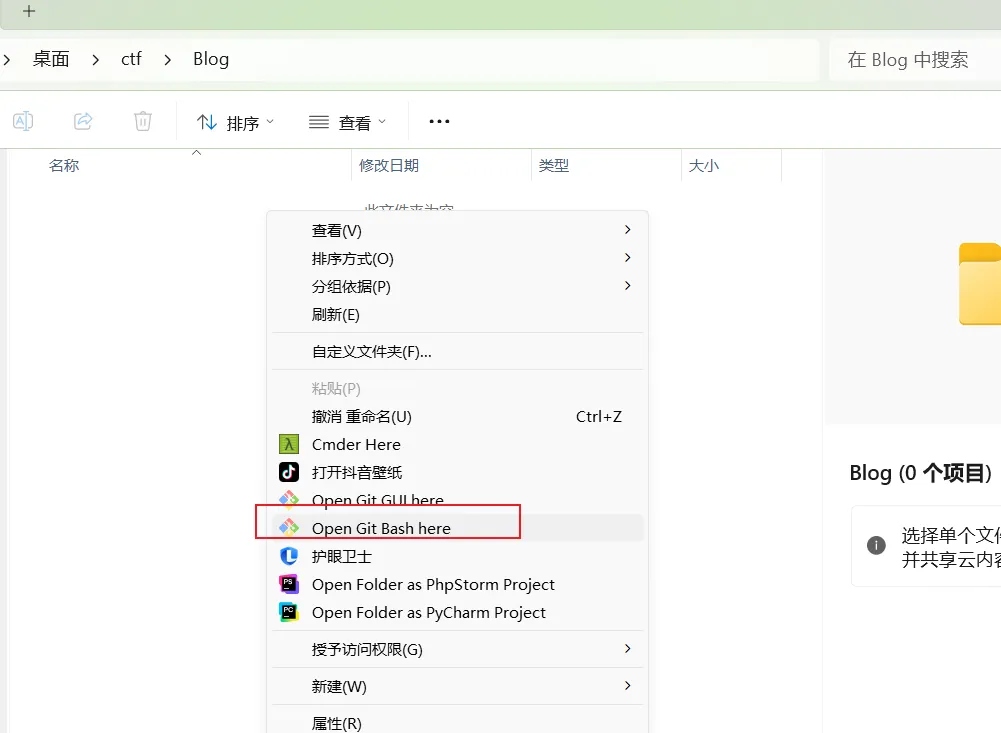Click the three-dots more options button

439,122
